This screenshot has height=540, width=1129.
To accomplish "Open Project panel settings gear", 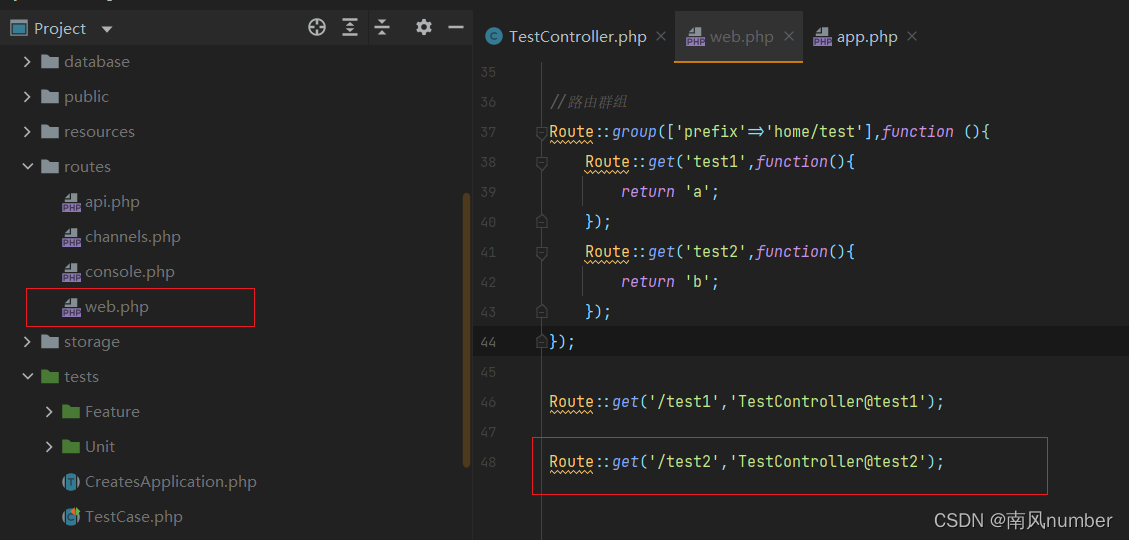I will click(424, 28).
